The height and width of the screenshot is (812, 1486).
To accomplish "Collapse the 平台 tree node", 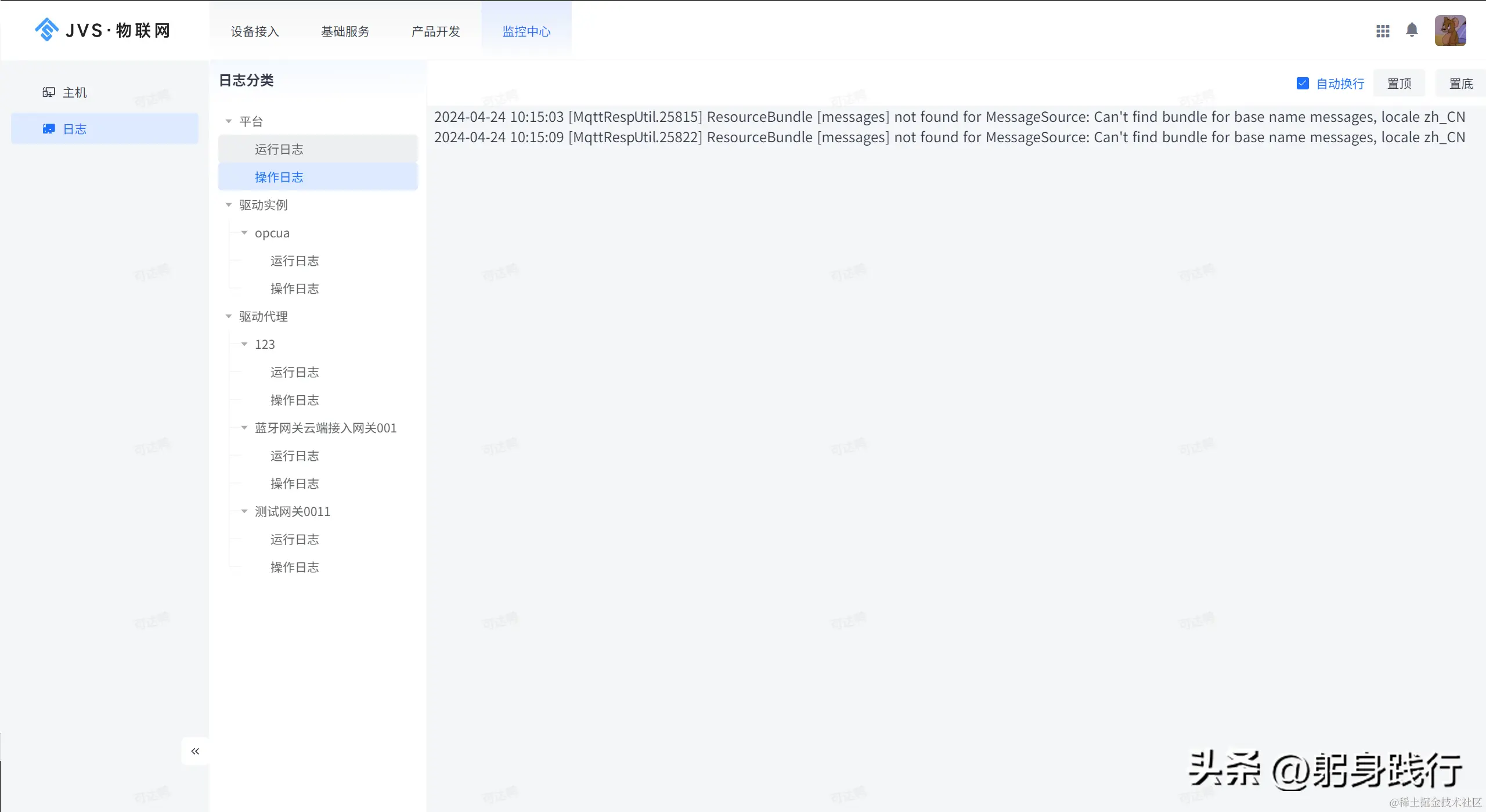I will pyautogui.click(x=229, y=121).
